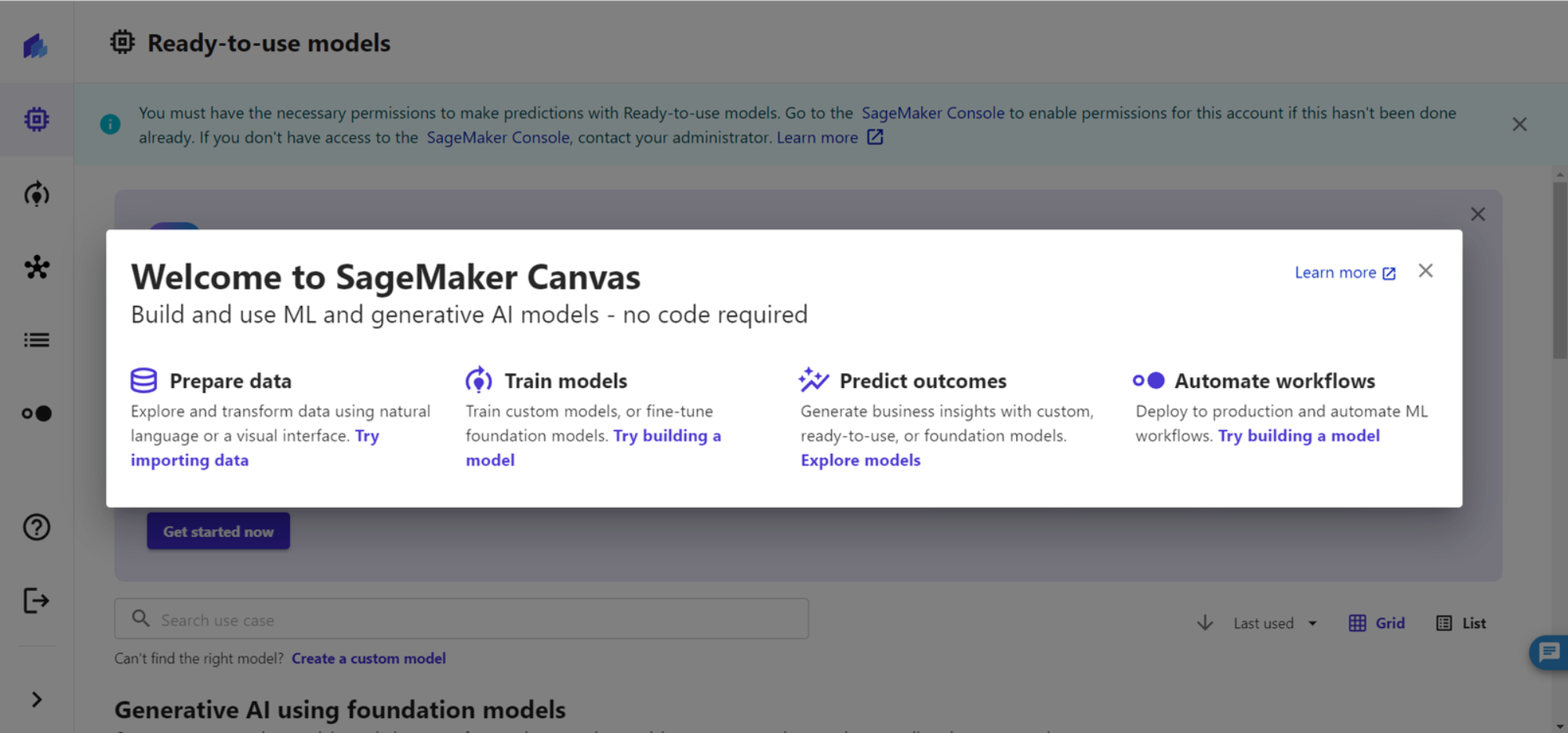Click Predict outcomes heading text

point(923,381)
